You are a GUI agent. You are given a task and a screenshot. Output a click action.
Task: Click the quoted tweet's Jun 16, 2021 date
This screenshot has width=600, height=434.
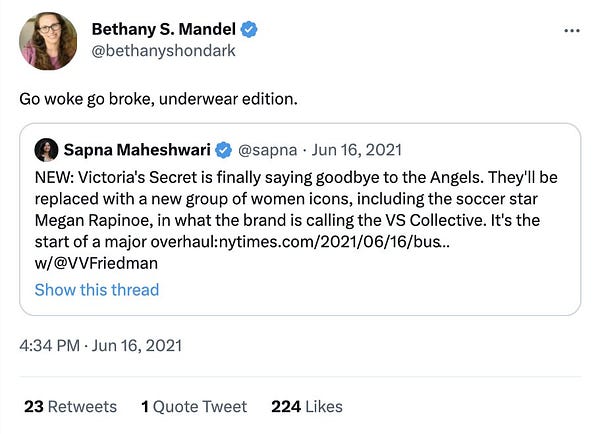[x=356, y=150]
